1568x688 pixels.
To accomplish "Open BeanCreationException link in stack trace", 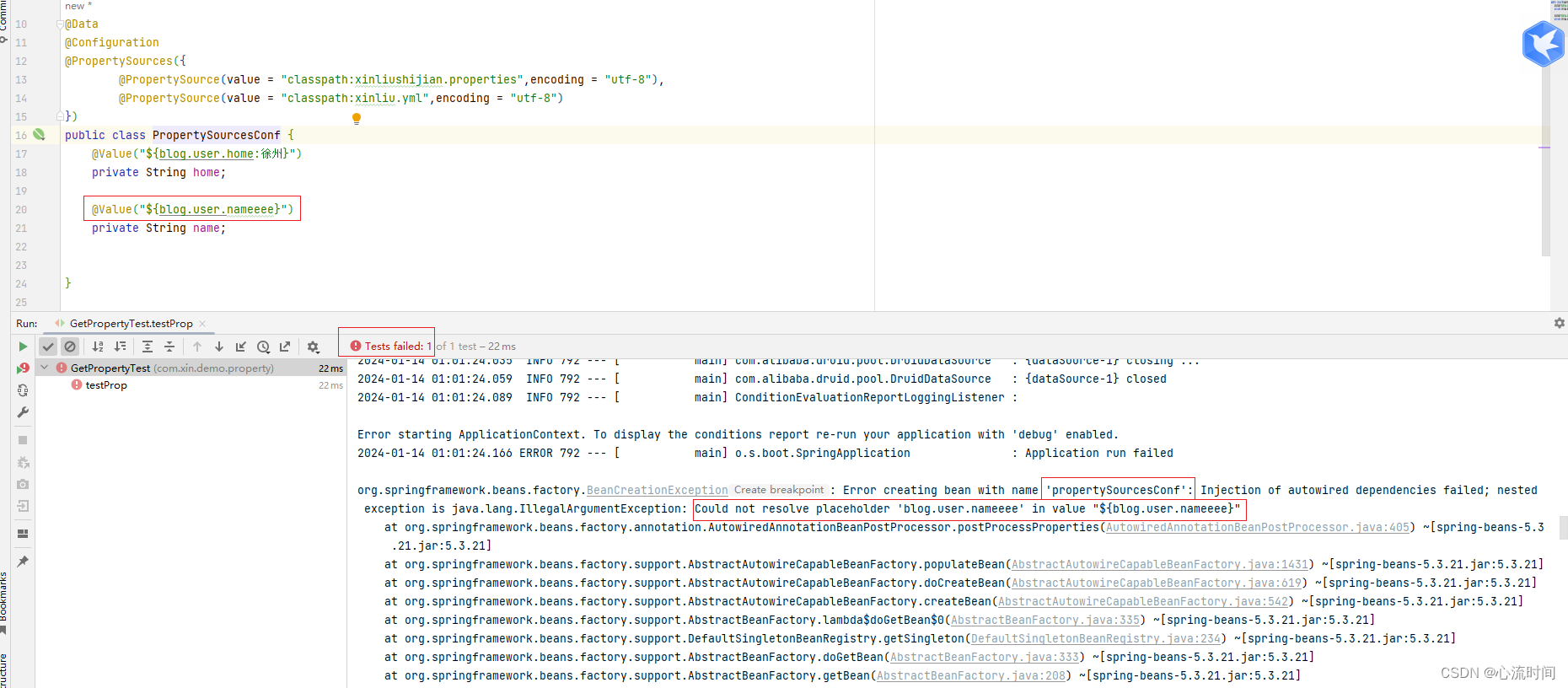I will click(x=658, y=490).
